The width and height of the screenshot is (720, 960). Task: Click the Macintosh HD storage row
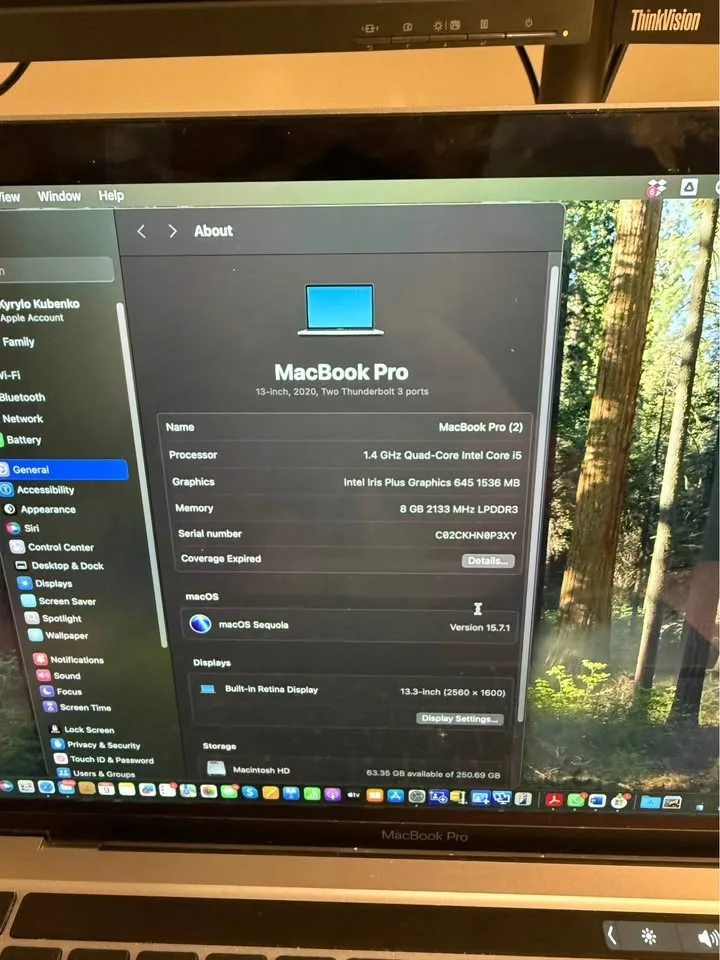355,771
